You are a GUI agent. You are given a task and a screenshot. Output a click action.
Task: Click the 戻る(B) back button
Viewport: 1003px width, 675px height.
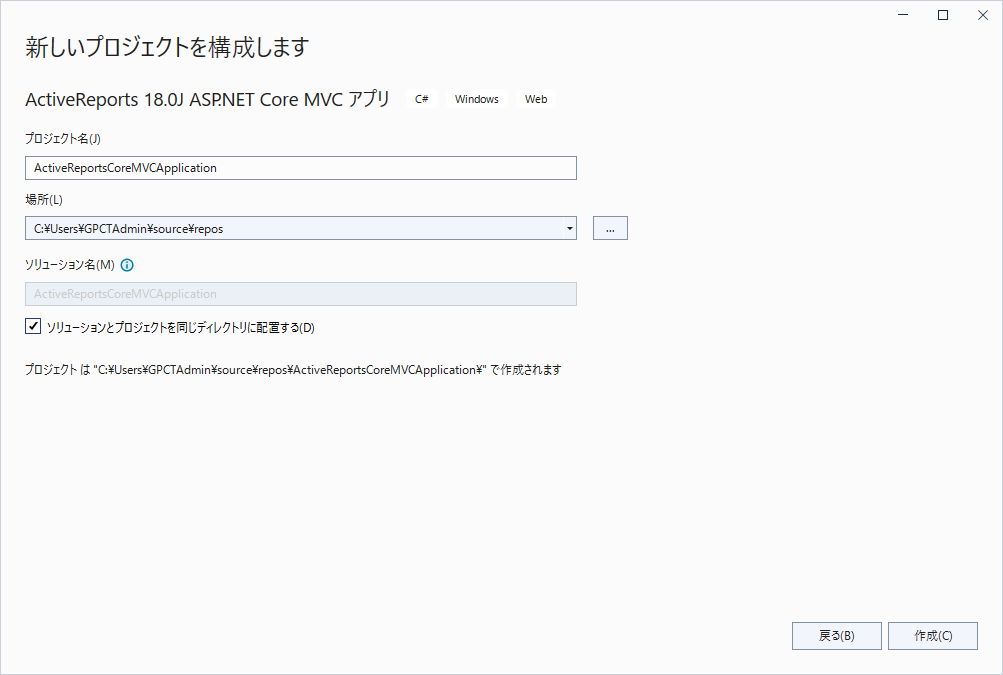[x=837, y=636]
